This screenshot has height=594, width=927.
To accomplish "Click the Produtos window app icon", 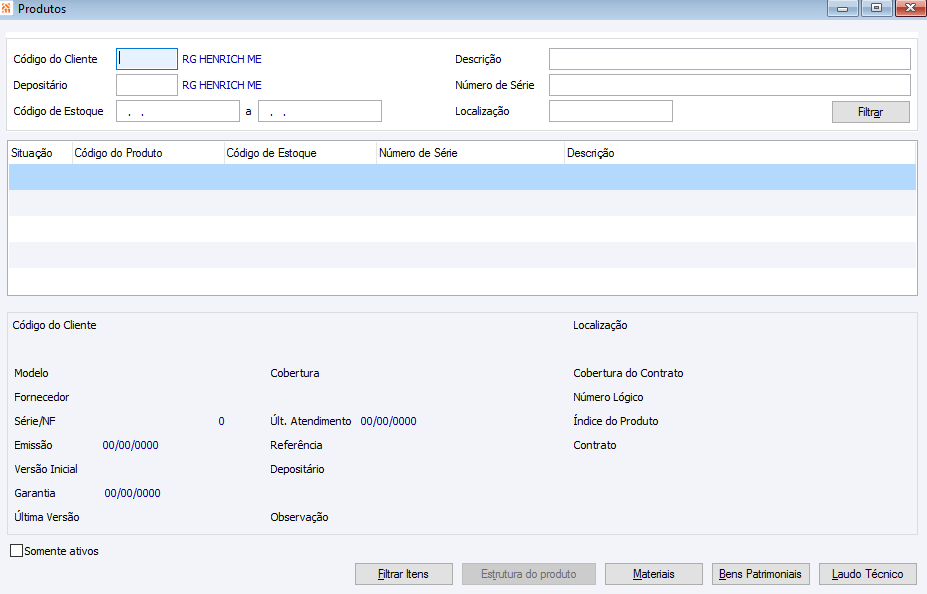I will coord(6,8).
